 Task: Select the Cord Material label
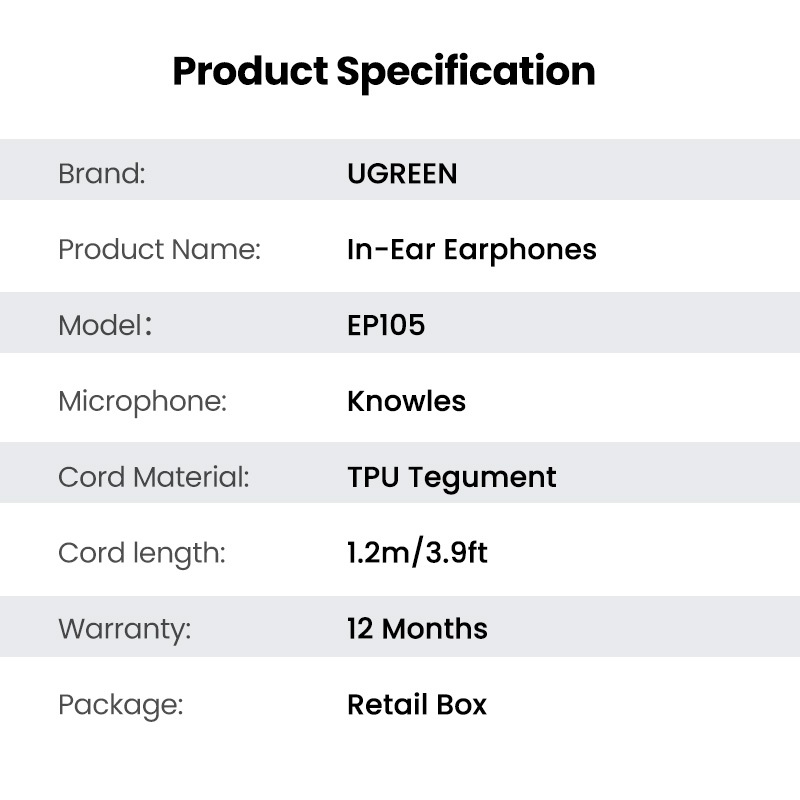(154, 477)
